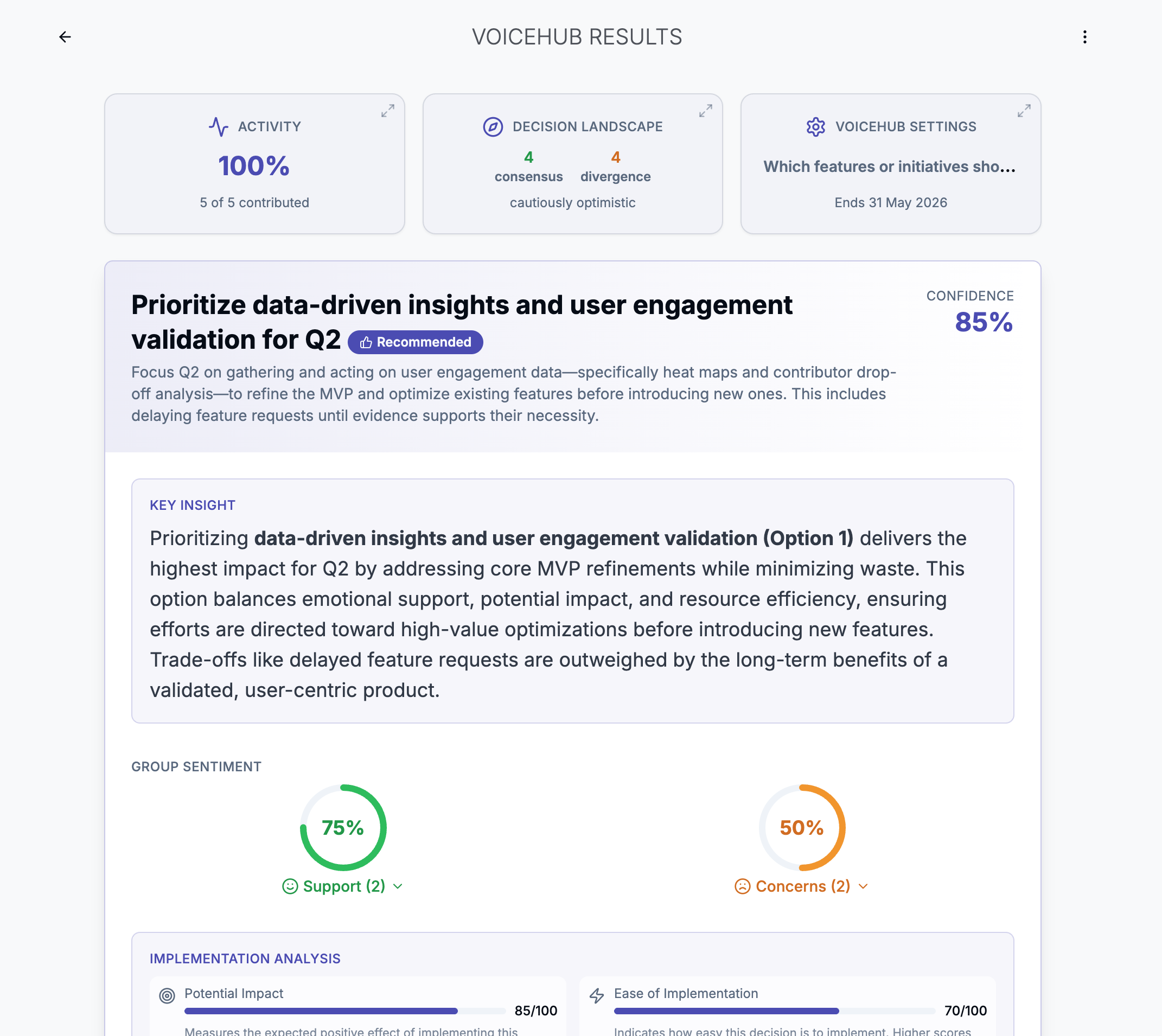The image size is (1162, 1036).
Task: Click the 50% concerns sentiment ring
Action: coord(802,827)
